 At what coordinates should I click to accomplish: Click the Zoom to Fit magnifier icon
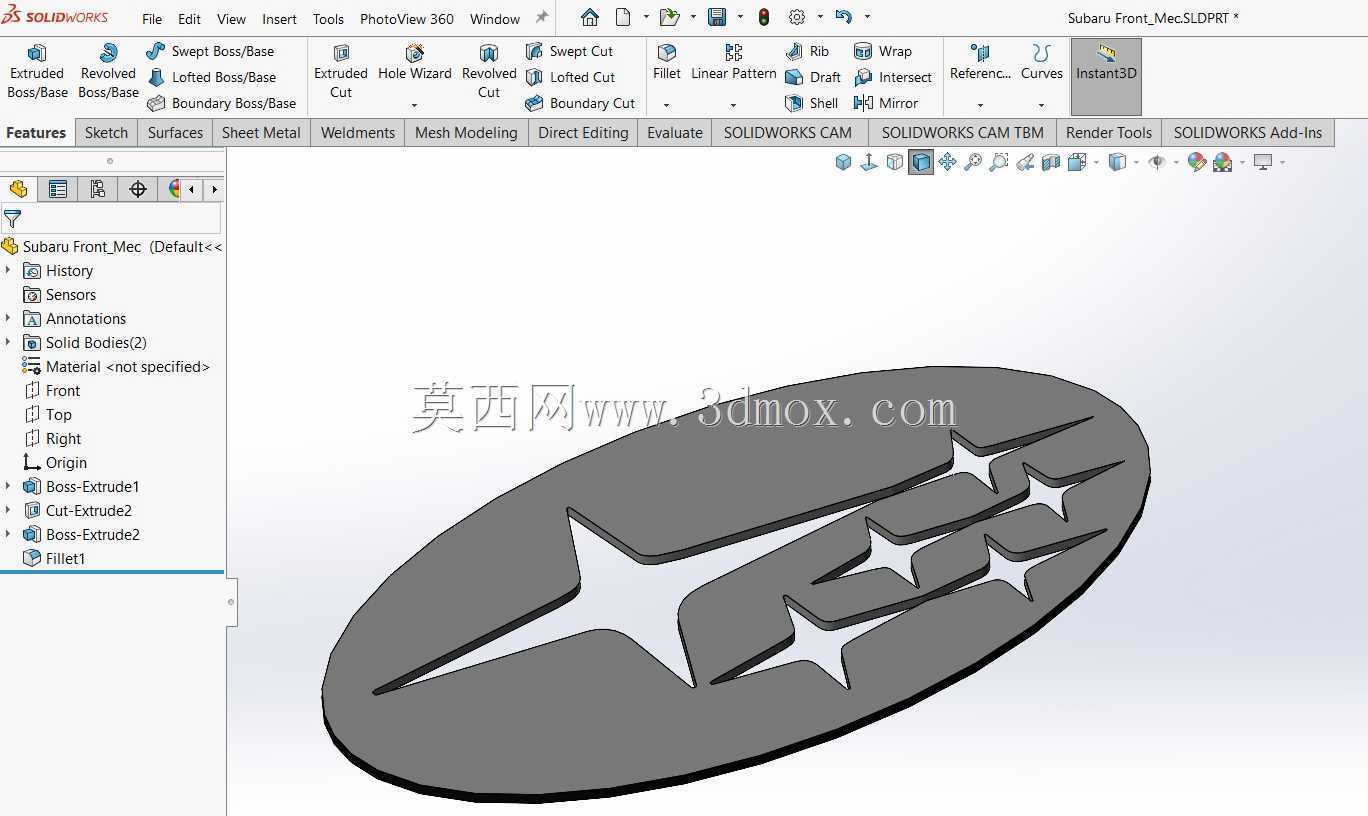(973, 162)
